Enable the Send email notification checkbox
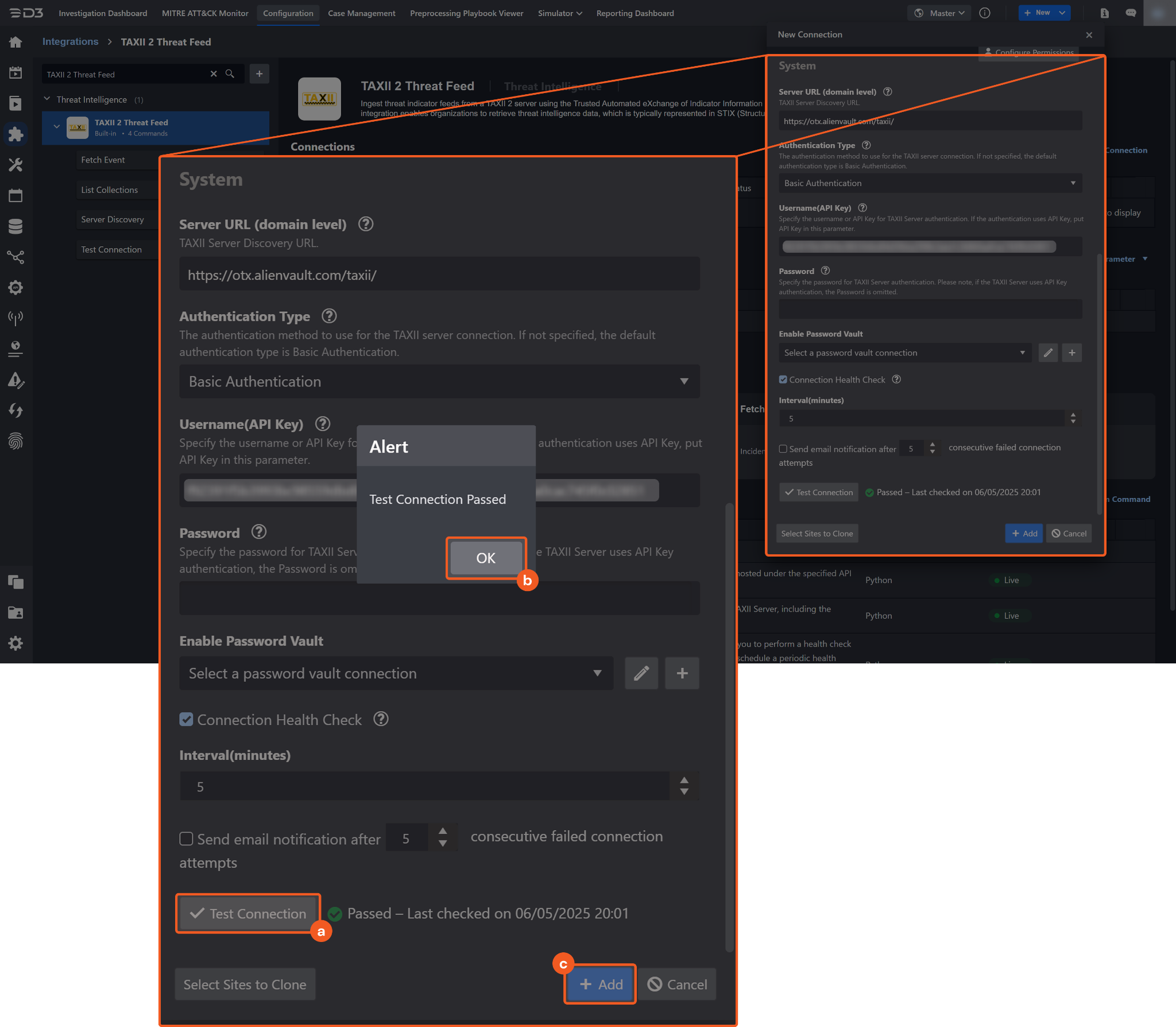 [186, 839]
